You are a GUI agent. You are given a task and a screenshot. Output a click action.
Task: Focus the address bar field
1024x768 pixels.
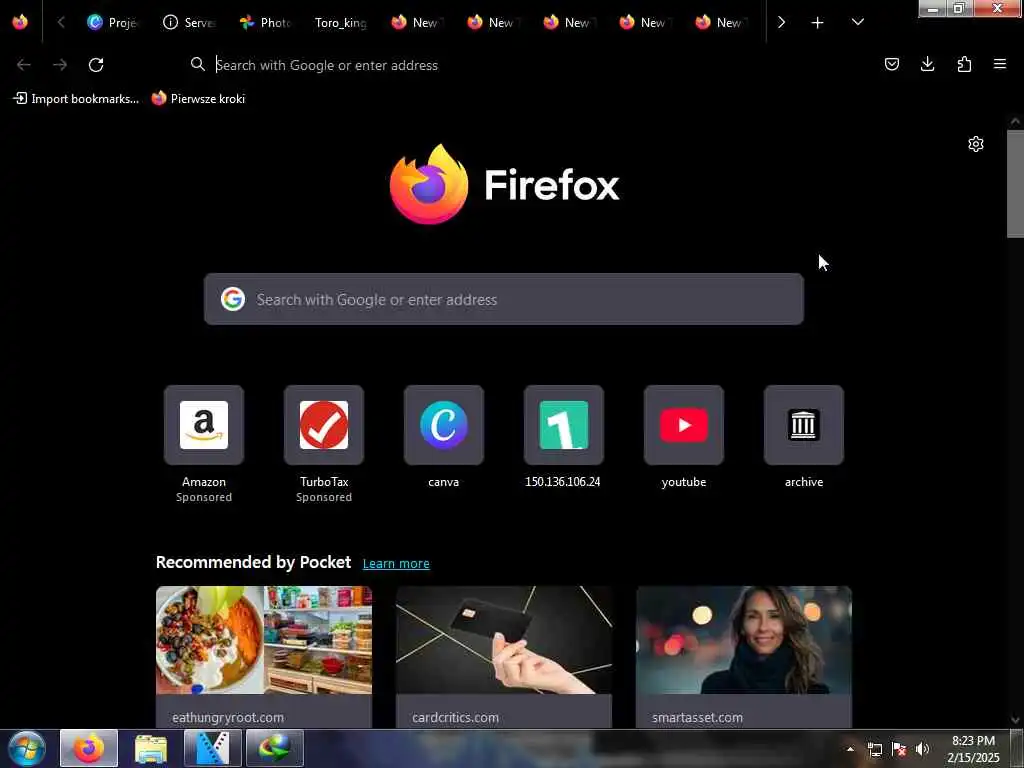click(522, 65)
